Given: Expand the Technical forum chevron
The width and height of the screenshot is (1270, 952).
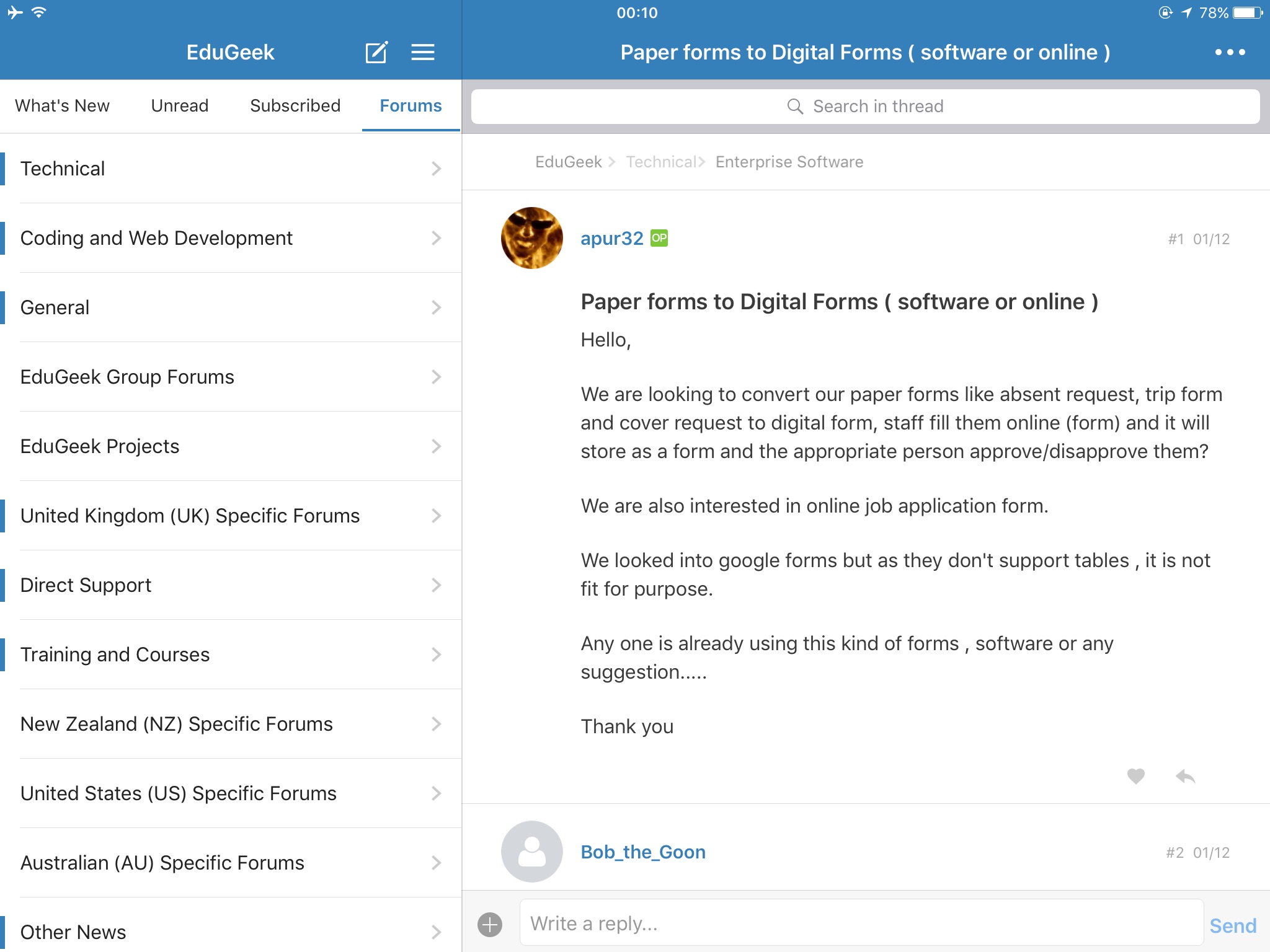Looking at the screenshot, I should [436, 169].
